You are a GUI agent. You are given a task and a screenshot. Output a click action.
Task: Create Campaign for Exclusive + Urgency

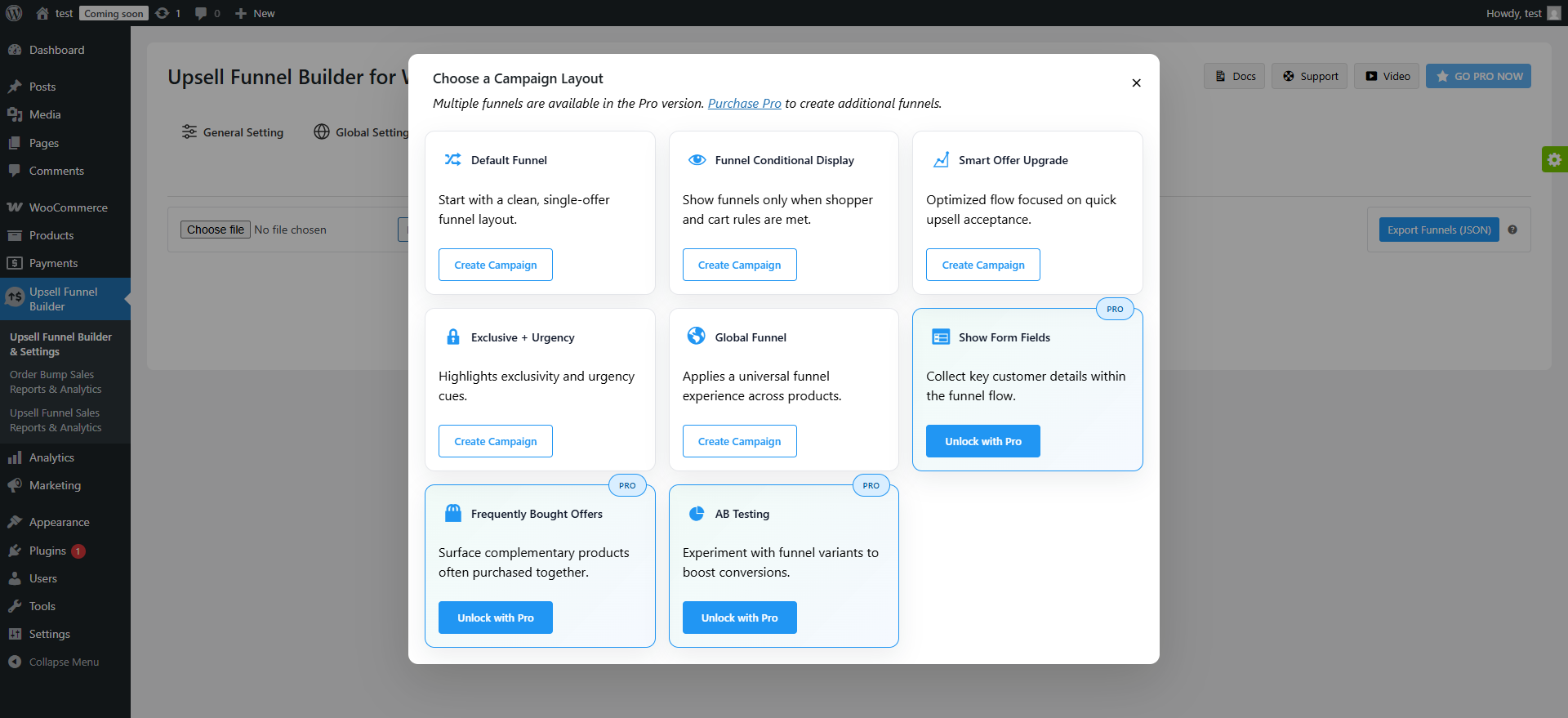pos(496,441)
